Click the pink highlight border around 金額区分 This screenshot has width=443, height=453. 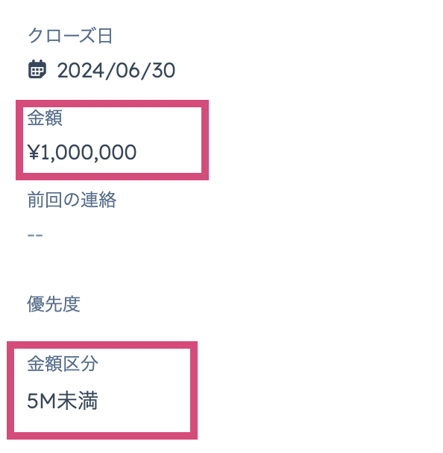(102, 345)
